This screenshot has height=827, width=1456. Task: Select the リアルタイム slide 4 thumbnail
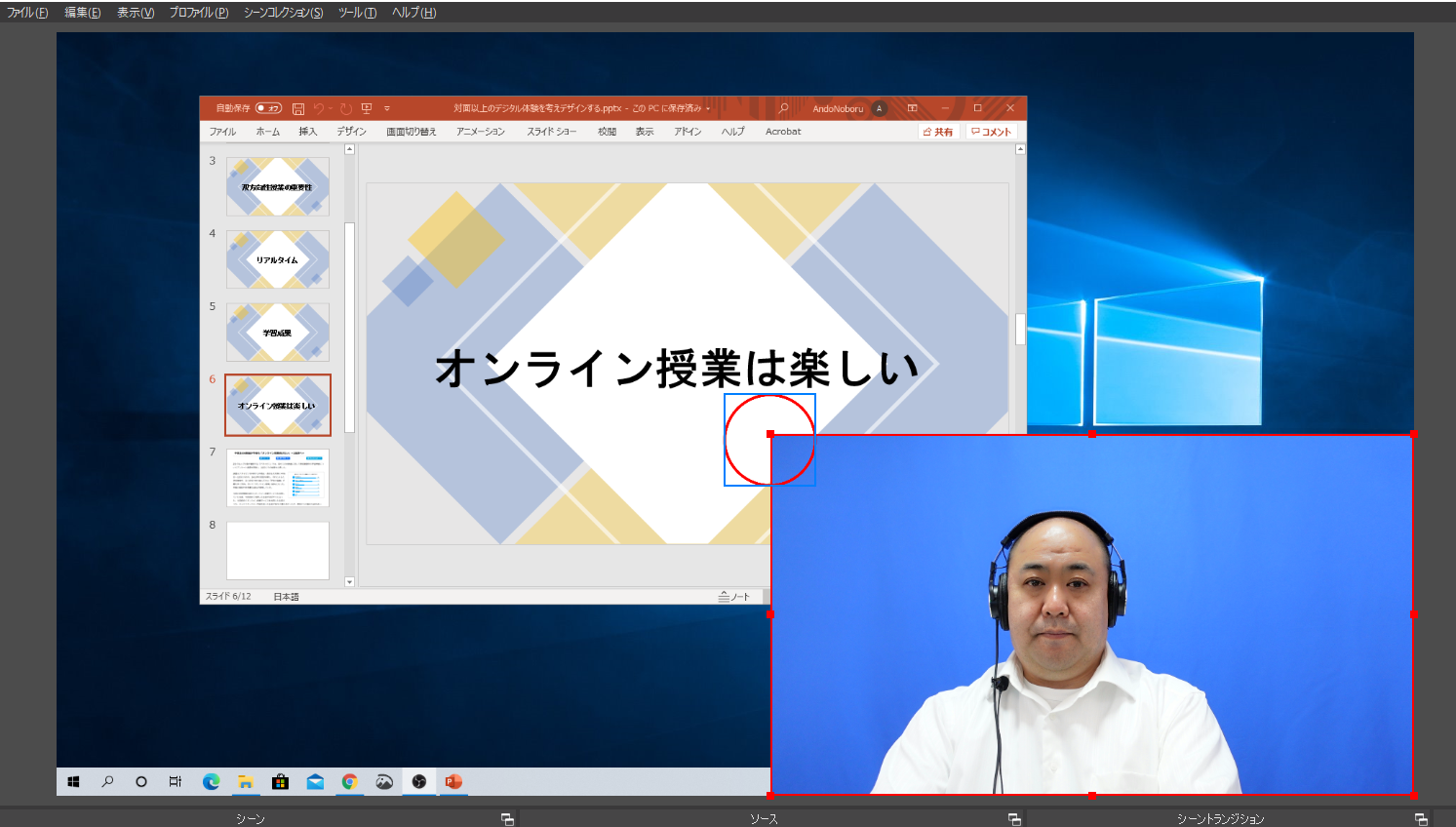pos(278,259)
